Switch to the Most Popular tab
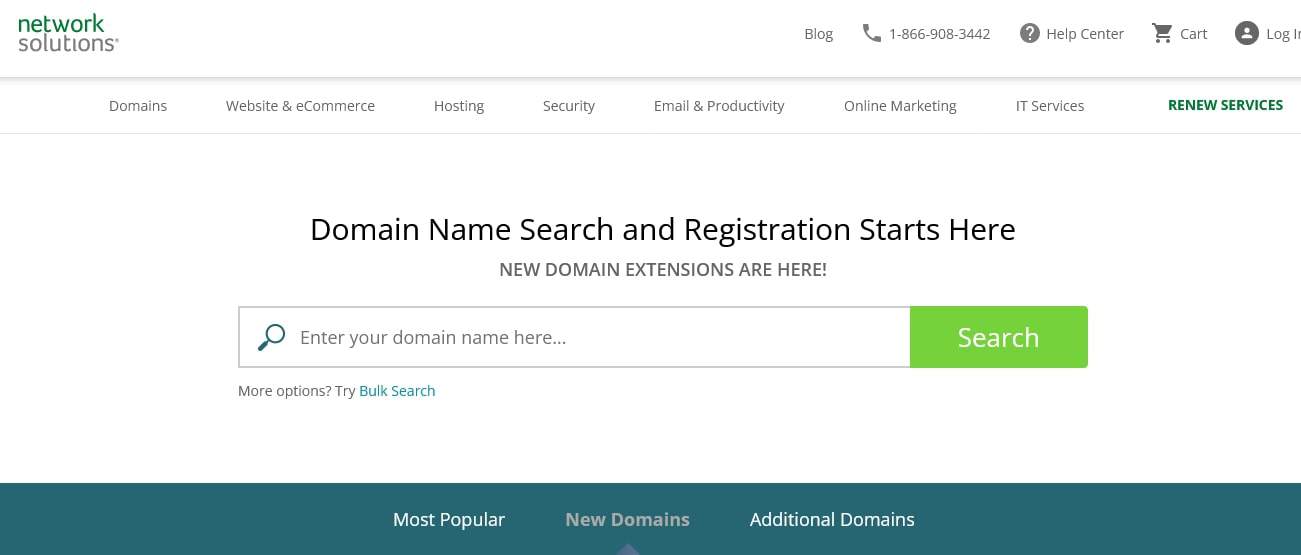Viewport: 1301px width, 555px height. click(x=449, y=520)
